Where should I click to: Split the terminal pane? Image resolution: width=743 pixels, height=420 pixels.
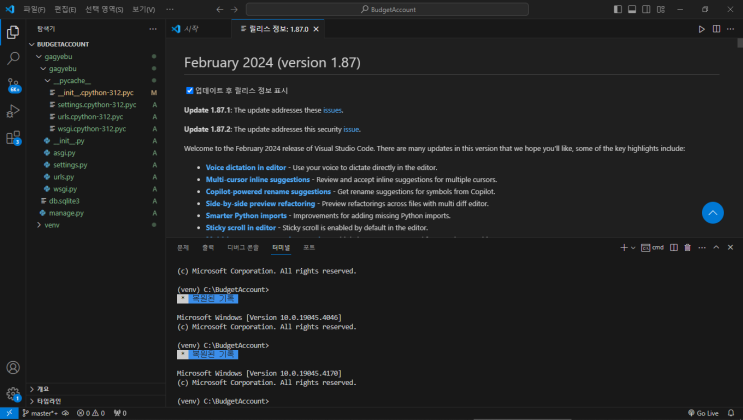click(x=673, y=247)
